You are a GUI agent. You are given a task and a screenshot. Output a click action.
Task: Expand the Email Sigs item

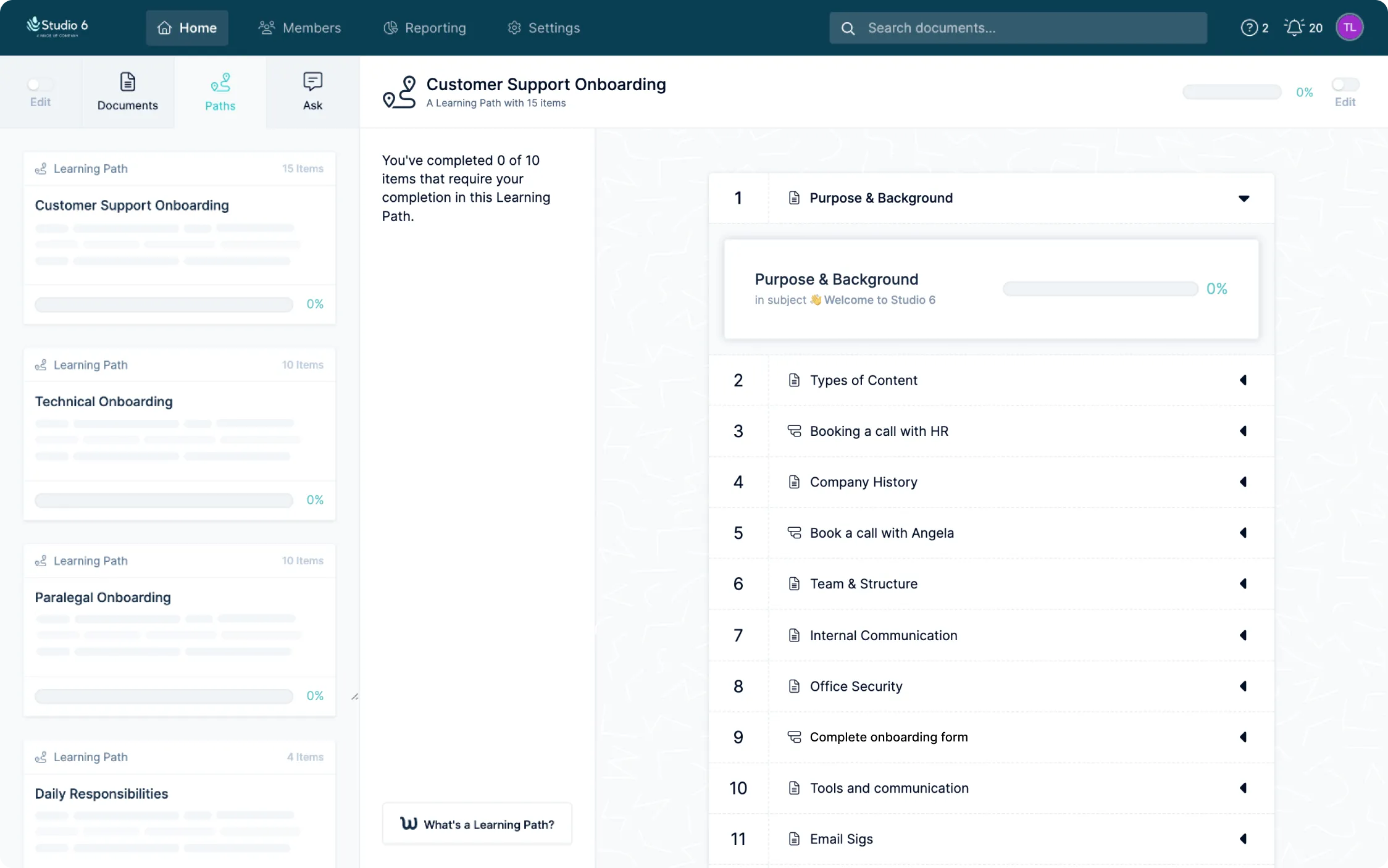coord(1244,838)
